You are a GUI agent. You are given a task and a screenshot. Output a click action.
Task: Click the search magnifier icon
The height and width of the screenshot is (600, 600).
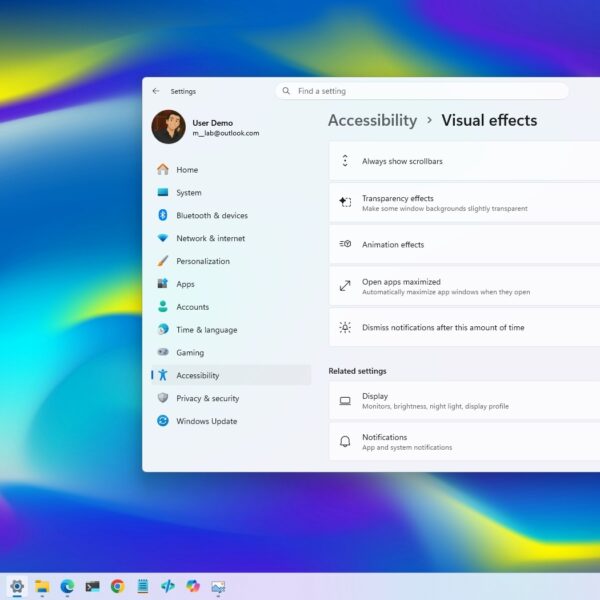[x=286, y=91]
